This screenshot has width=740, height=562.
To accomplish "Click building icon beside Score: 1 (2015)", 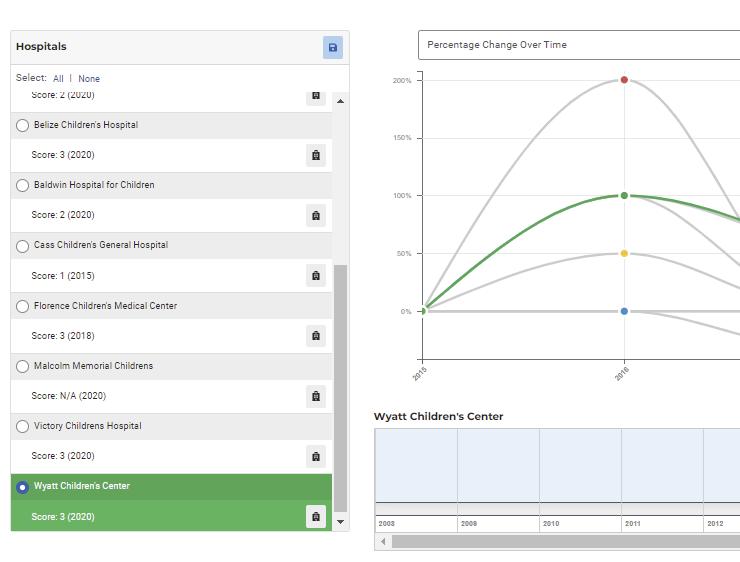I will pos(316,276).
